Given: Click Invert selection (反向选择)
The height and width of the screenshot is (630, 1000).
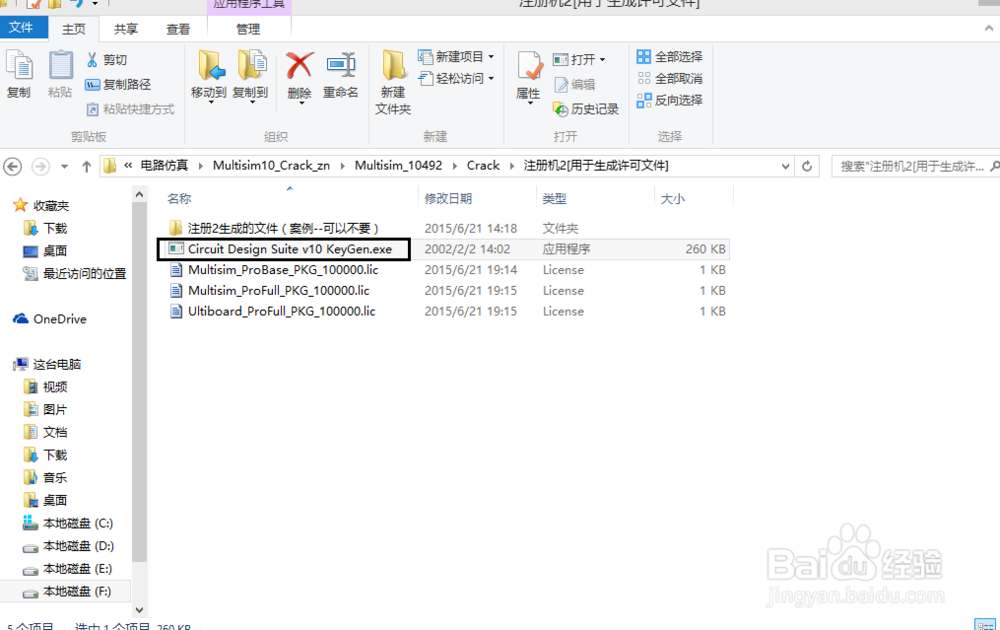Looking at the screenshot, I should tap(670, 100).
